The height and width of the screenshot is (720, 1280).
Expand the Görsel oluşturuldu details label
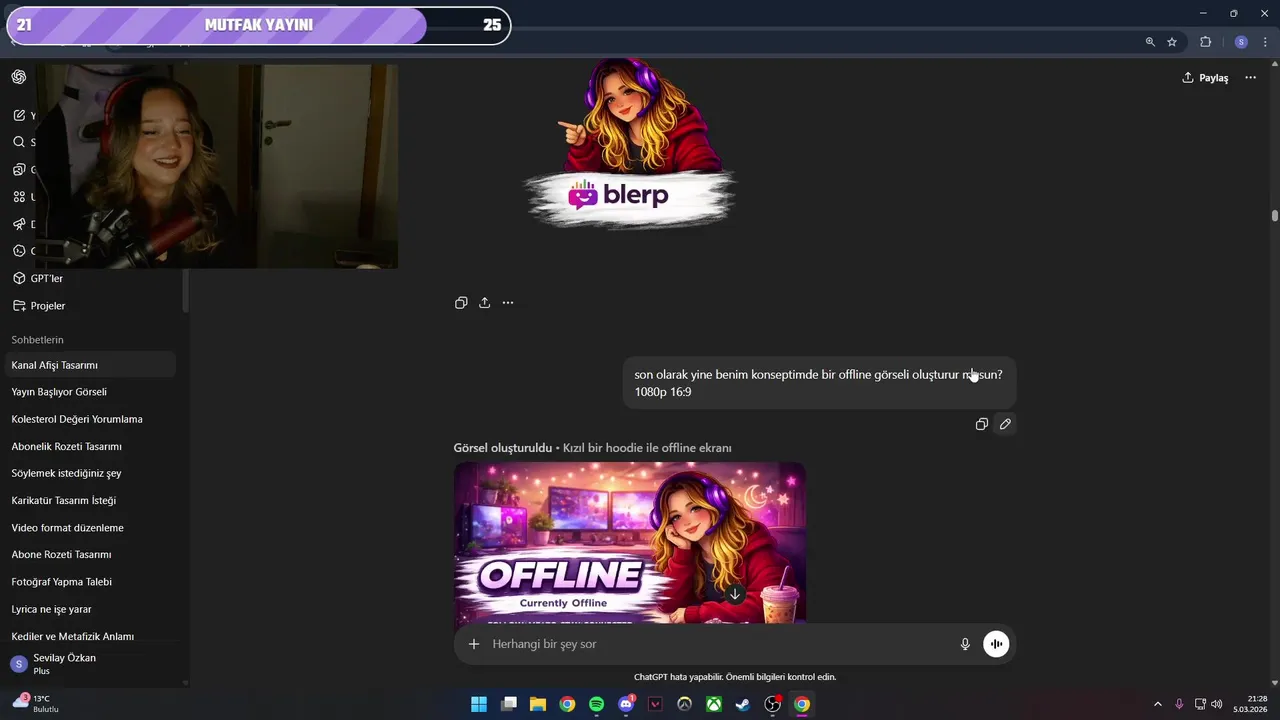tap(592, 448)
